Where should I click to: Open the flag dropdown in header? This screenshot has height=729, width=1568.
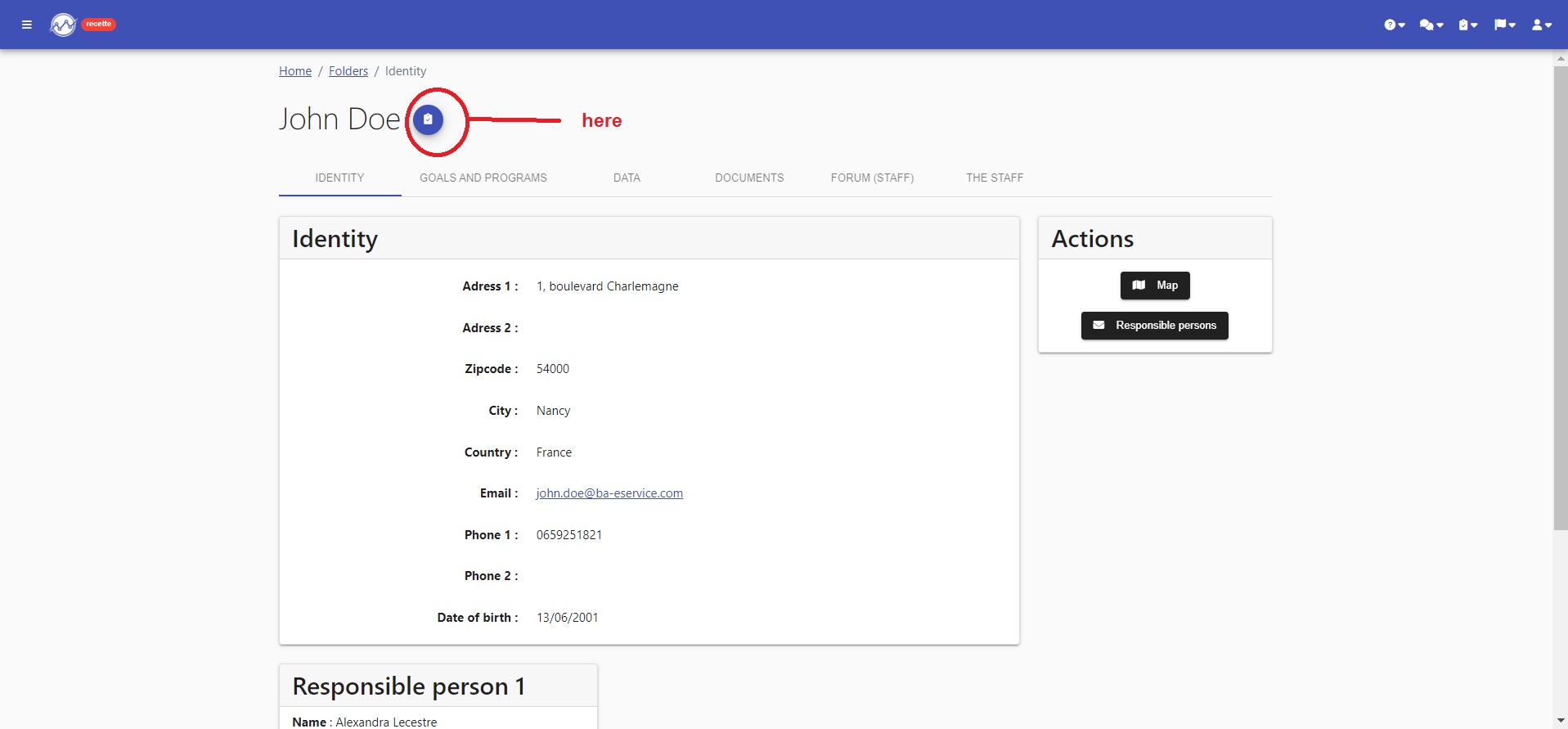1505,25
